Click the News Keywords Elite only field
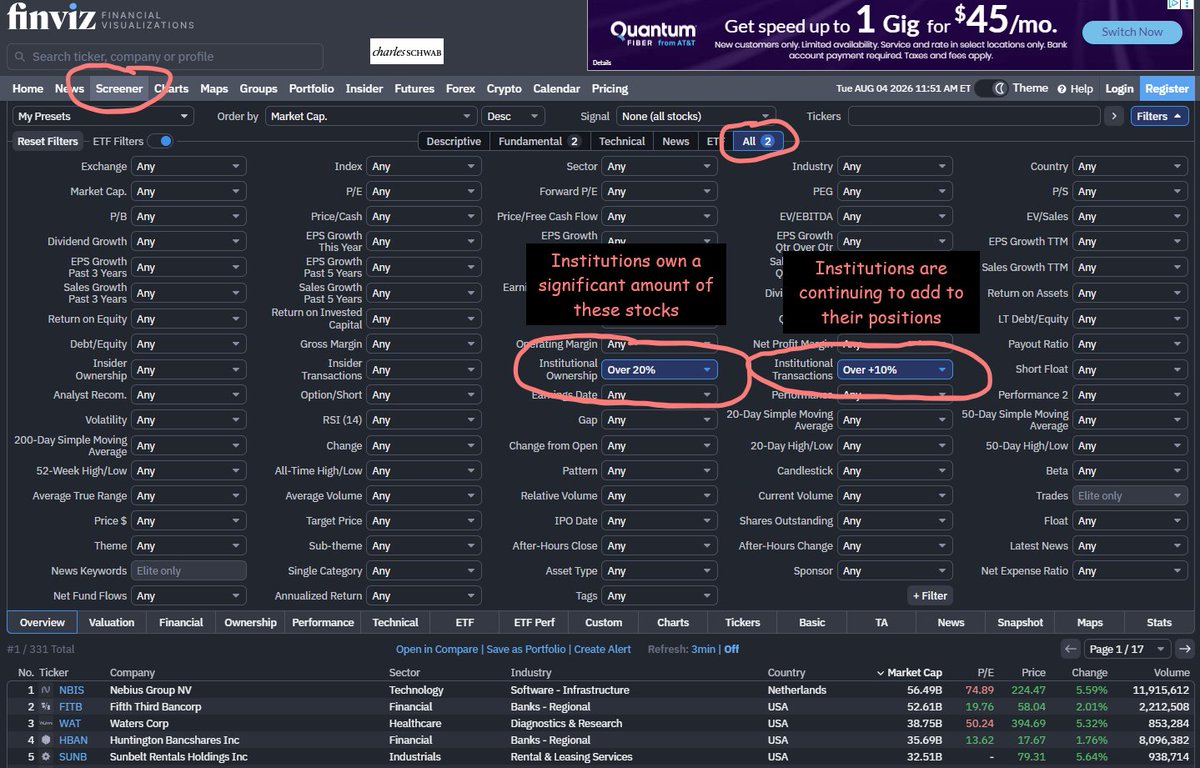 click(x=189, y=571)
